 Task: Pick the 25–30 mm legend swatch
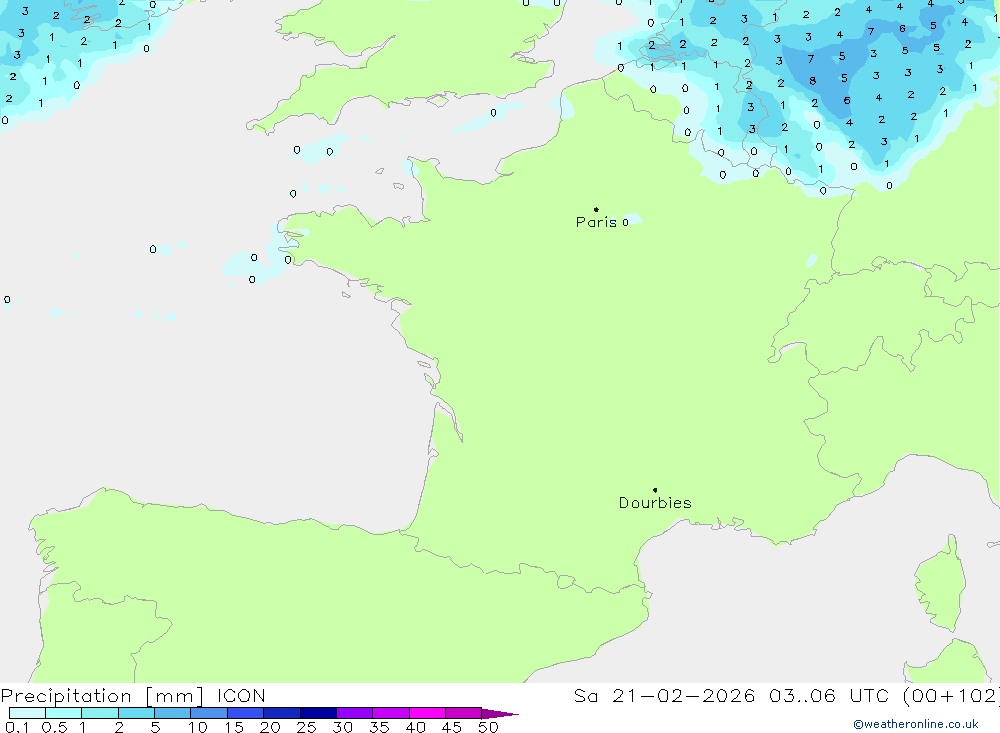click(x=318, y=713)
